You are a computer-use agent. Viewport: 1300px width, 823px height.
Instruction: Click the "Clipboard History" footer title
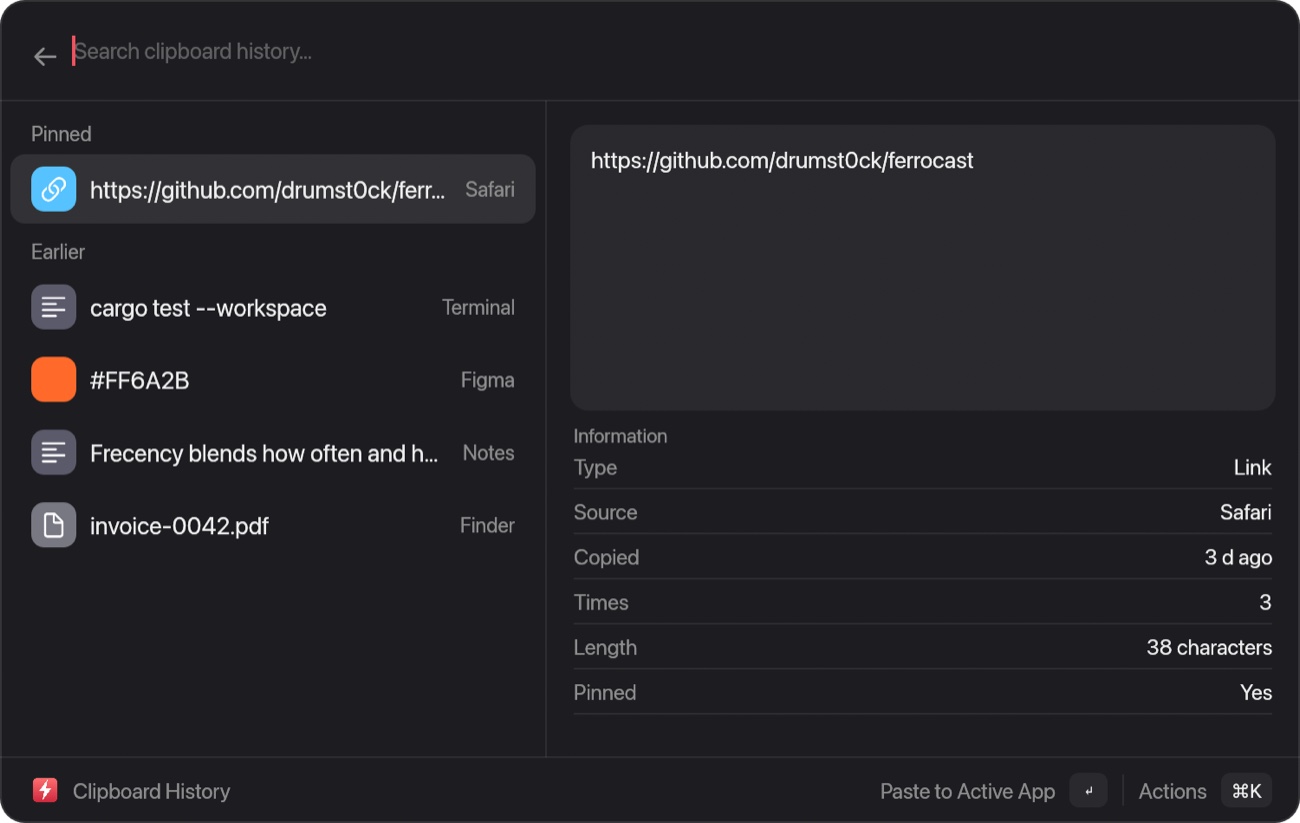click(151, 792)
